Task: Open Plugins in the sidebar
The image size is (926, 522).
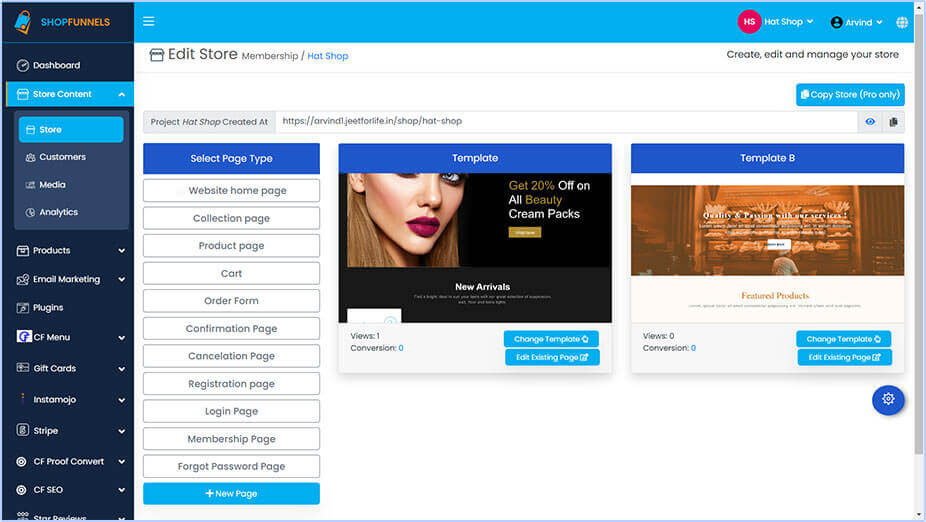Action: (48, 308)
